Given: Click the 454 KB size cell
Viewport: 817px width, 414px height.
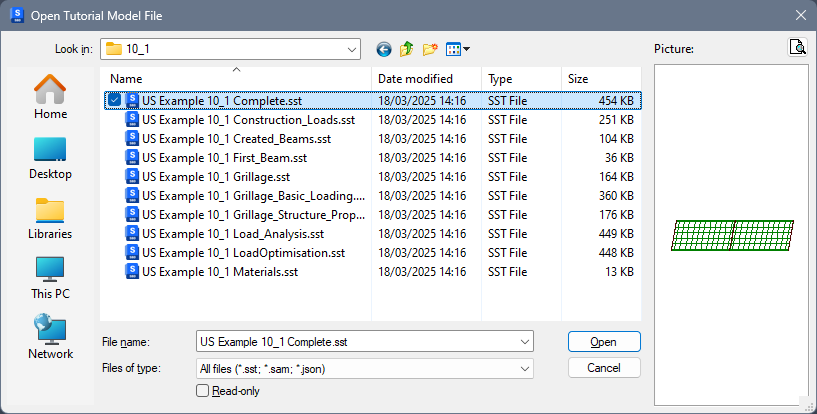Looking at the screenshot, I should [x=616, y=101].
